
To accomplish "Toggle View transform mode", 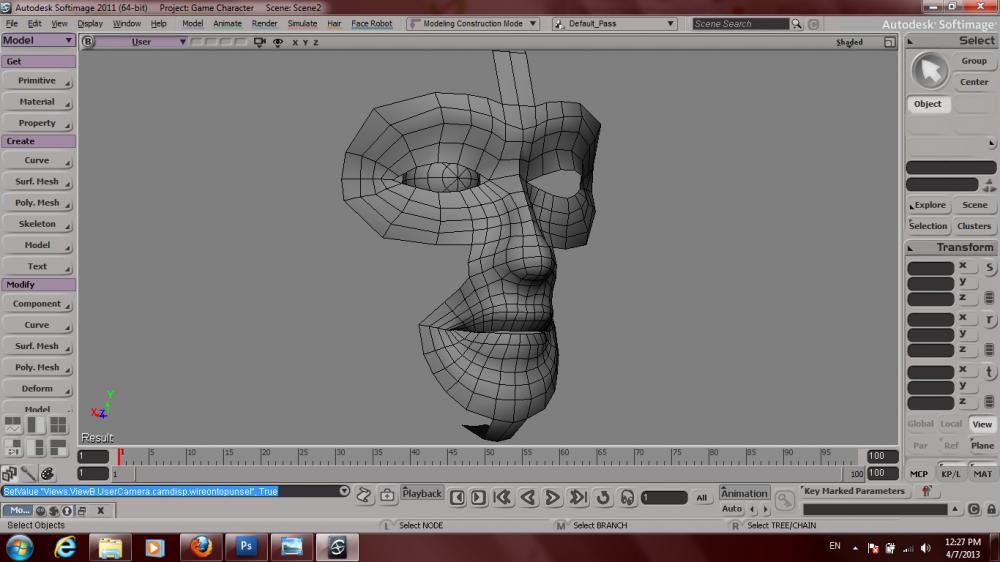I will 982,424.
